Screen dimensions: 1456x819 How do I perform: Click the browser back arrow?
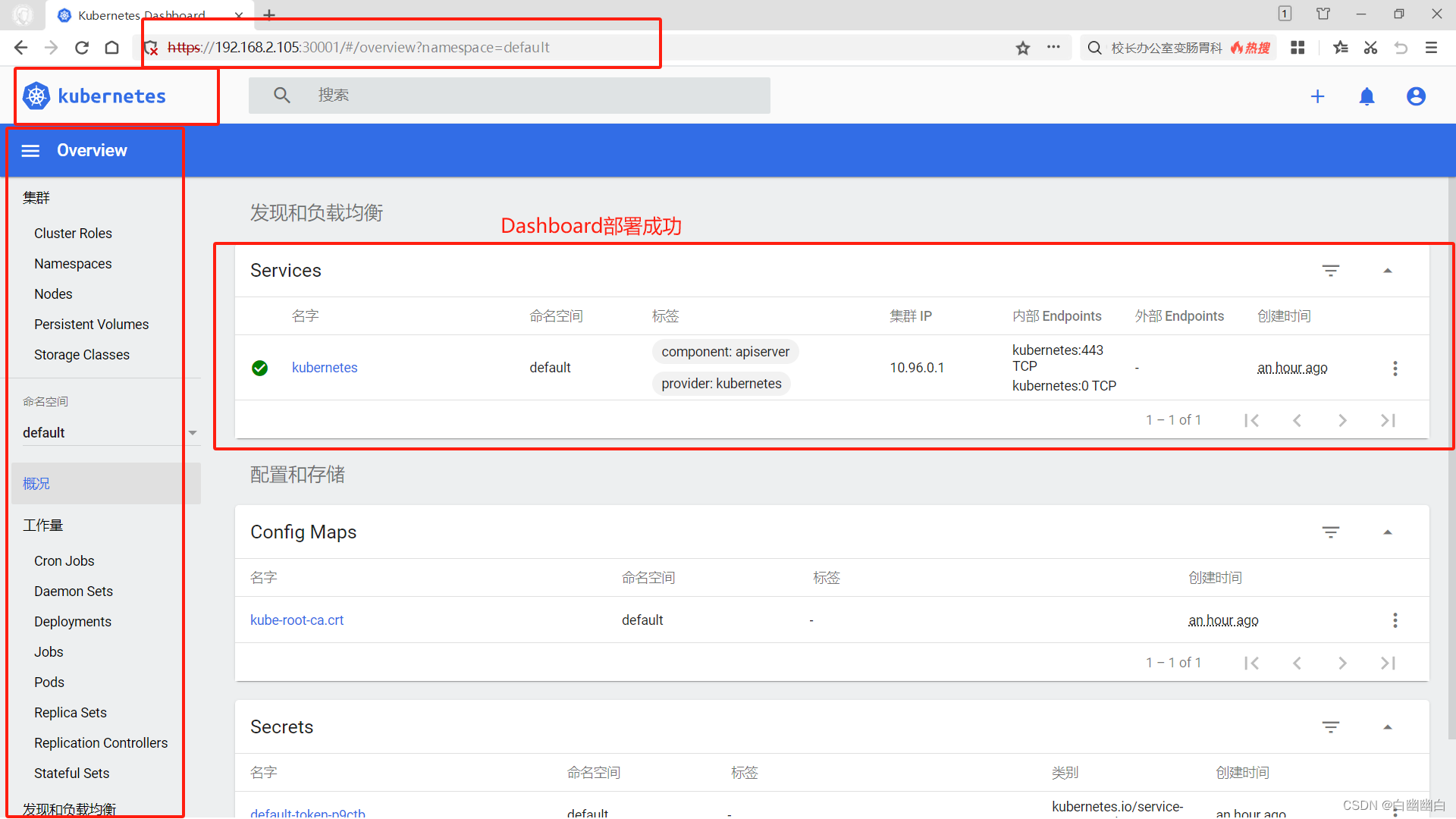[x=20, y=48]
